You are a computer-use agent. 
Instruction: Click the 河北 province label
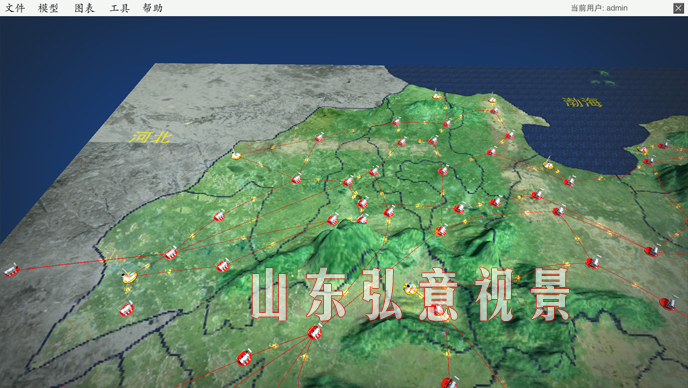pyautogui.click(x=150, y=137)
